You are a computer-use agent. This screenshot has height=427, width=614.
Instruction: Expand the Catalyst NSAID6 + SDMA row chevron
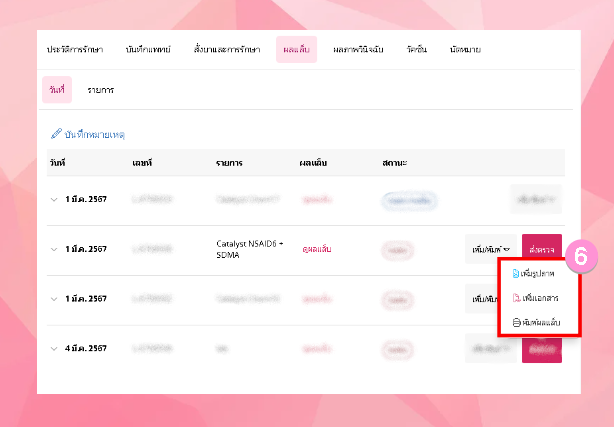point(54,249)
